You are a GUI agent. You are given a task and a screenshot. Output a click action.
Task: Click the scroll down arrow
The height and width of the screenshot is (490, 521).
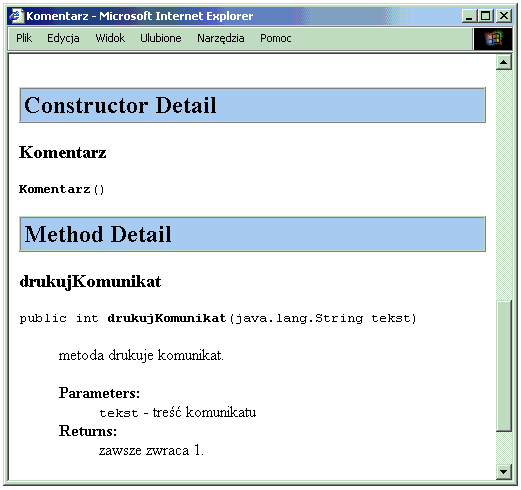504,472
